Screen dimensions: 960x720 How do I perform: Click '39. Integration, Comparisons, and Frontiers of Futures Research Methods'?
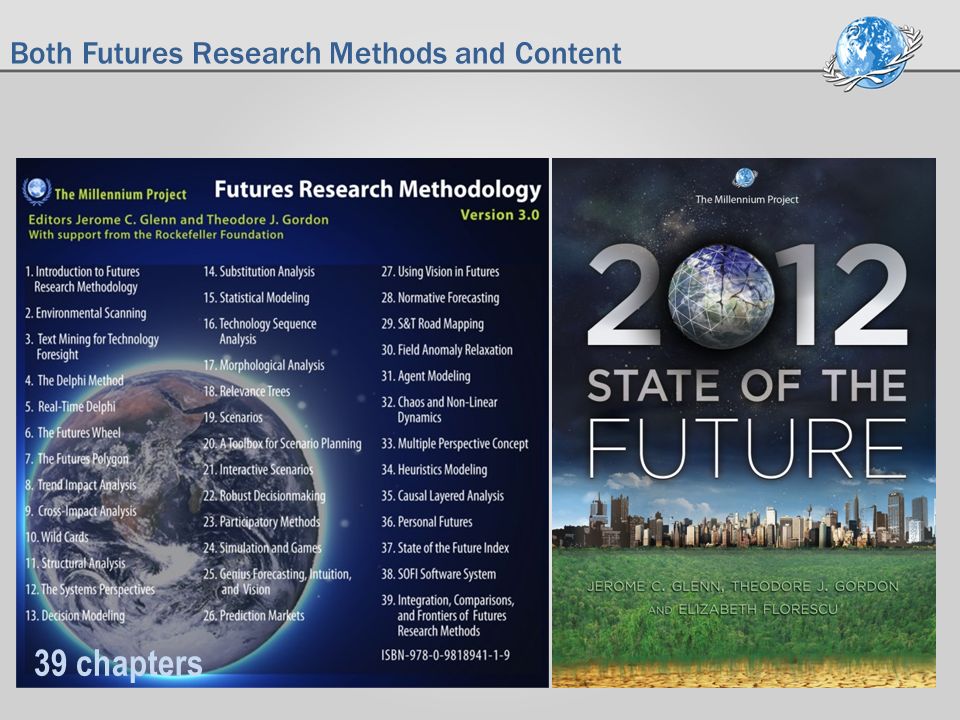pyautogui.click(x=448, y=615)
